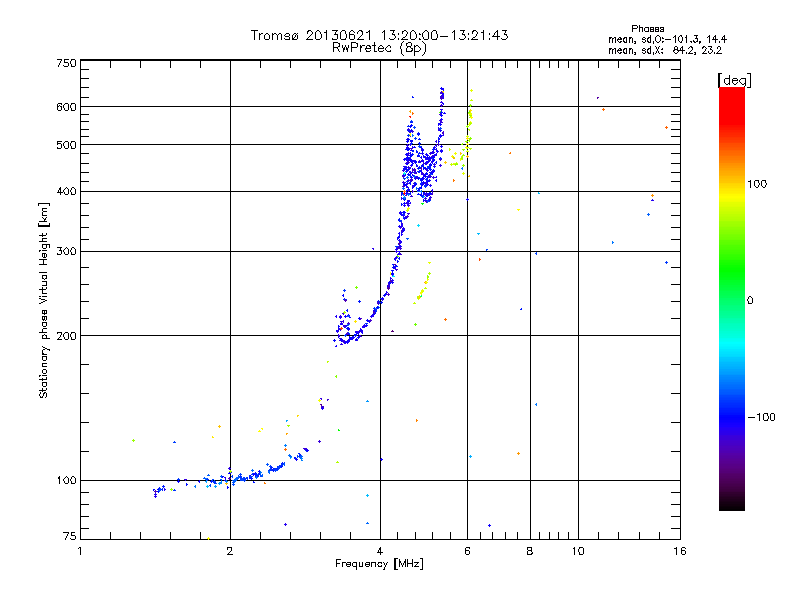
Task: Click the 'Stationary phase Virtual Height [km]' label
Action: [43, 300]
